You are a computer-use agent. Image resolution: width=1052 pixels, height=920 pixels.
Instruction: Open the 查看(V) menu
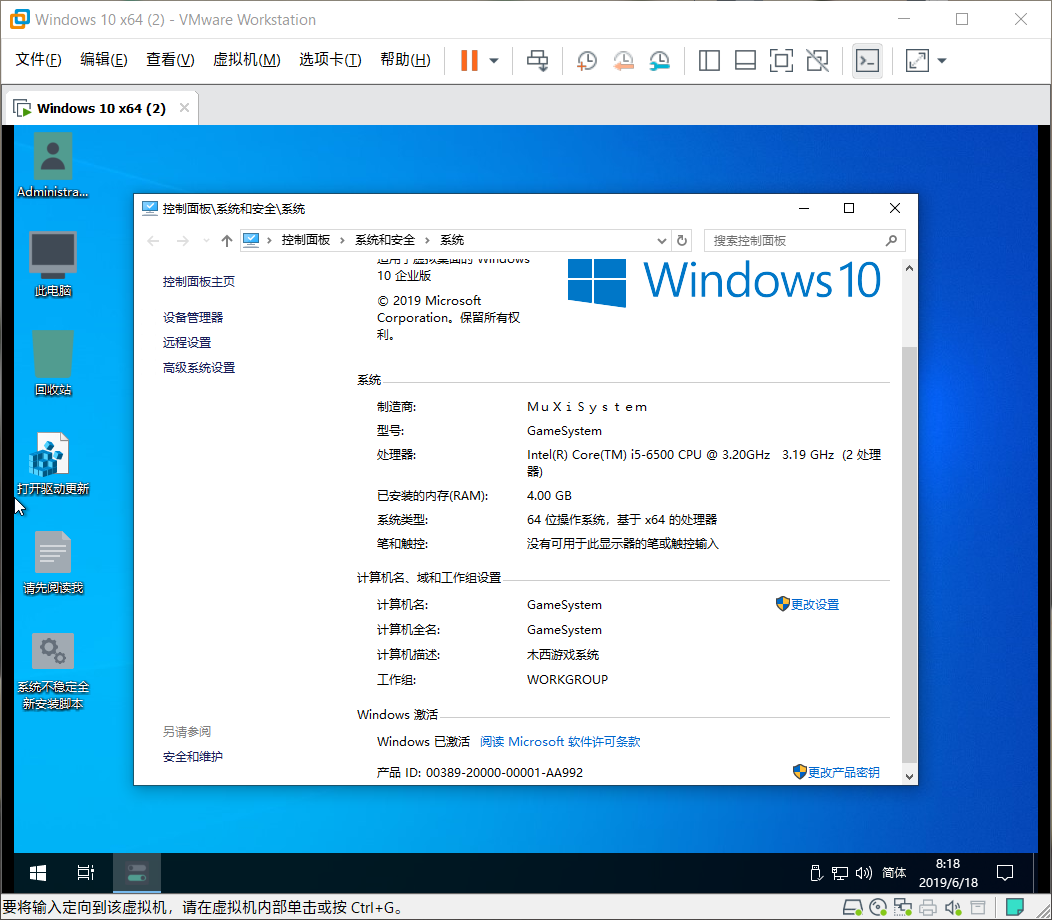[170, 60]
